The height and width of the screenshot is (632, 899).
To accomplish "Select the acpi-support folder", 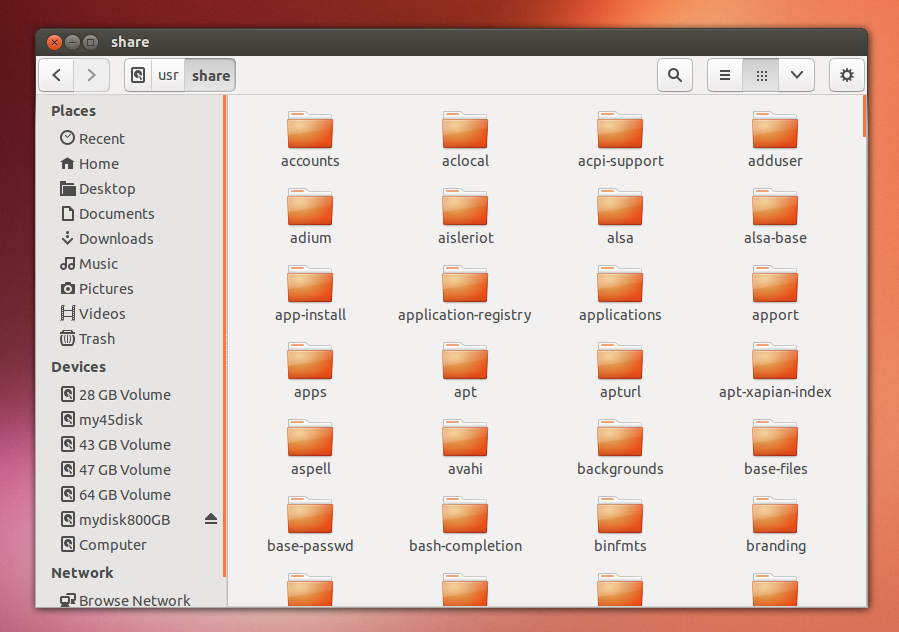I will point(620,140).
